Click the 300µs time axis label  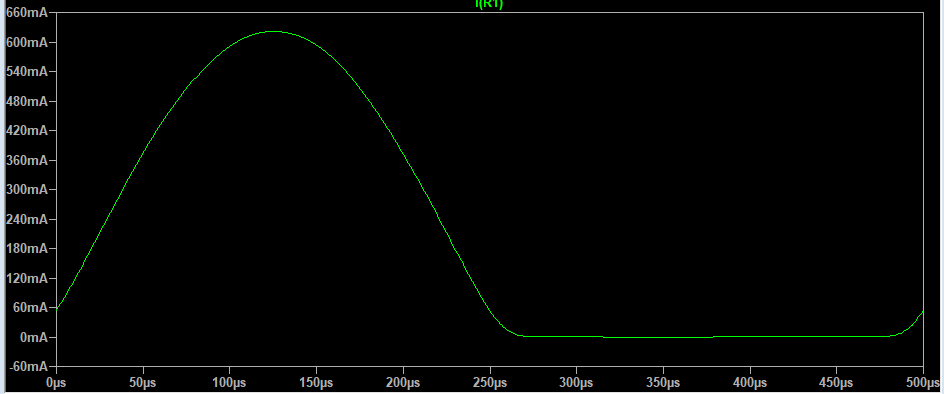click(x=577, y=383)
